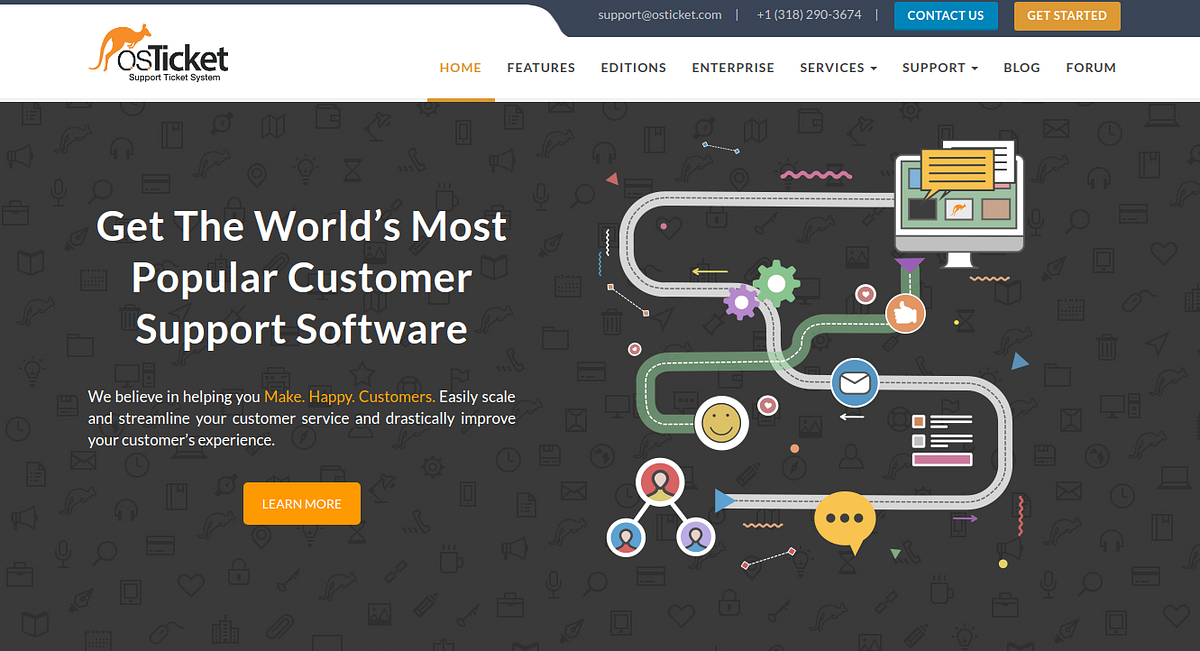
Task: Click the yellow speech bubble on the monitor
Action: [957, 172]
